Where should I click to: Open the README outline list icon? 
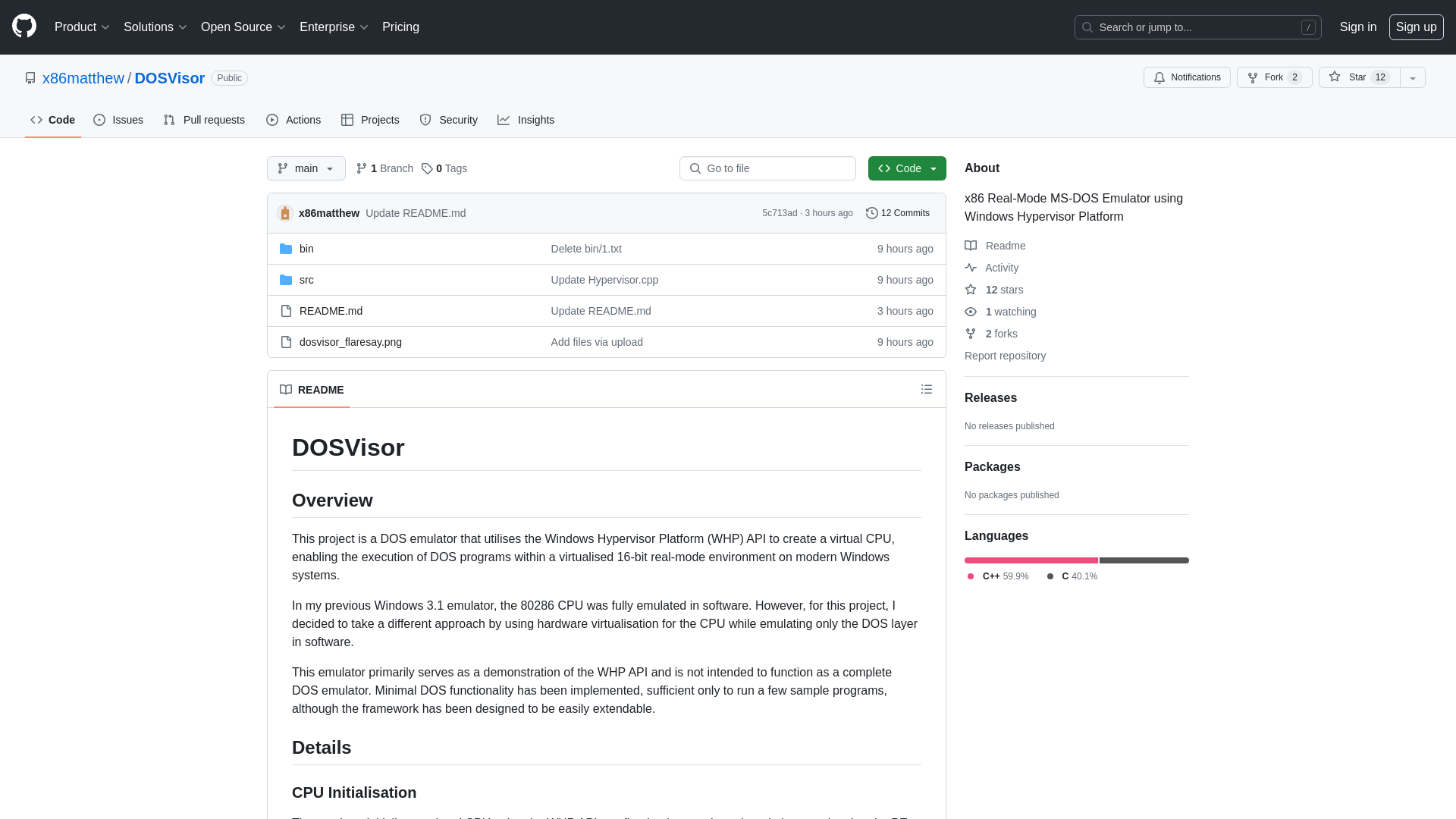coord(927,389)
